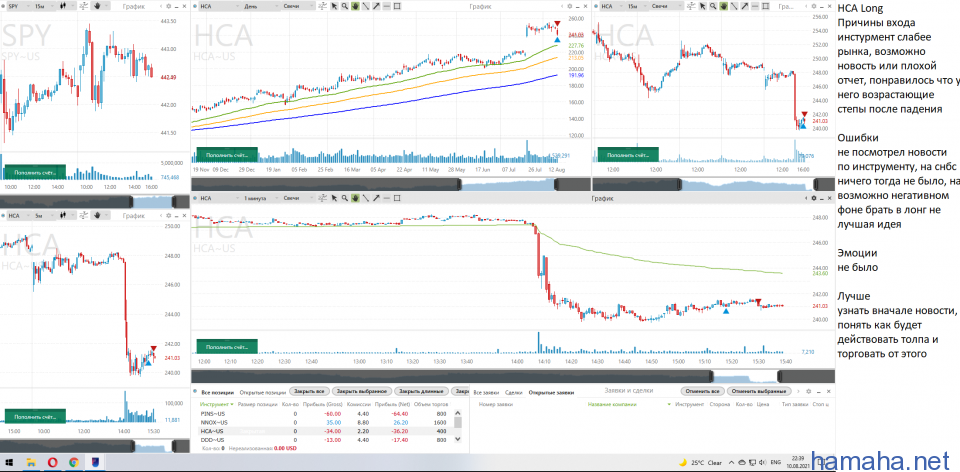
Task: Open the ENG language indicator in system tray
Action: coord(775,463)
